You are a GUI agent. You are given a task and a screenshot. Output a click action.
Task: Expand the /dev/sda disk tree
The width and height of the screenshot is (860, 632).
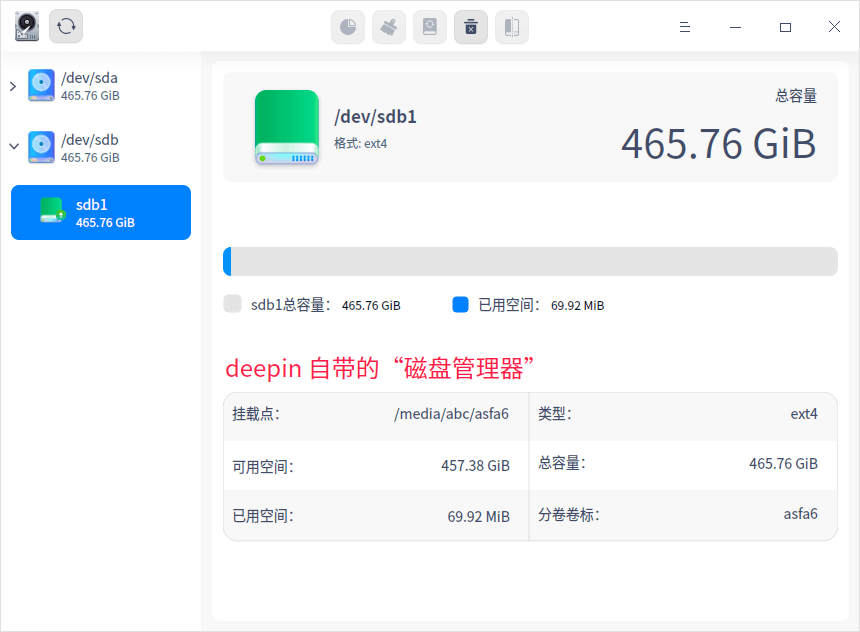click(13, 86)
